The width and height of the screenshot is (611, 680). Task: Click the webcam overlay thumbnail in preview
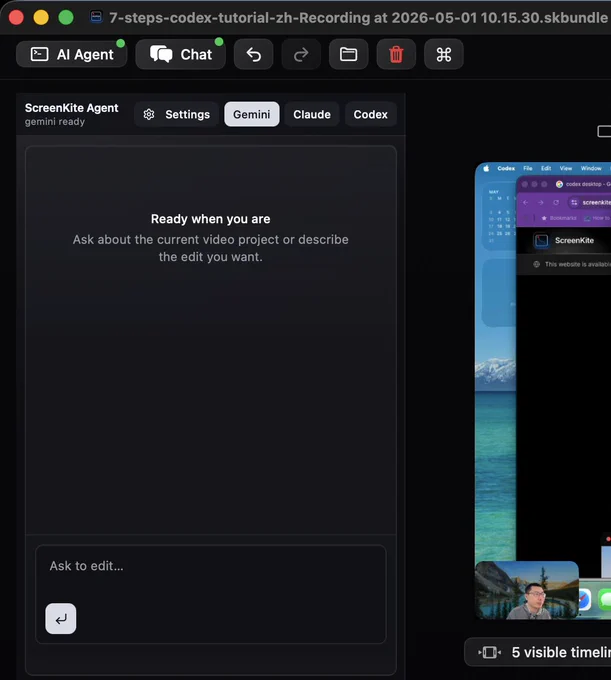[x=527, y=590]
